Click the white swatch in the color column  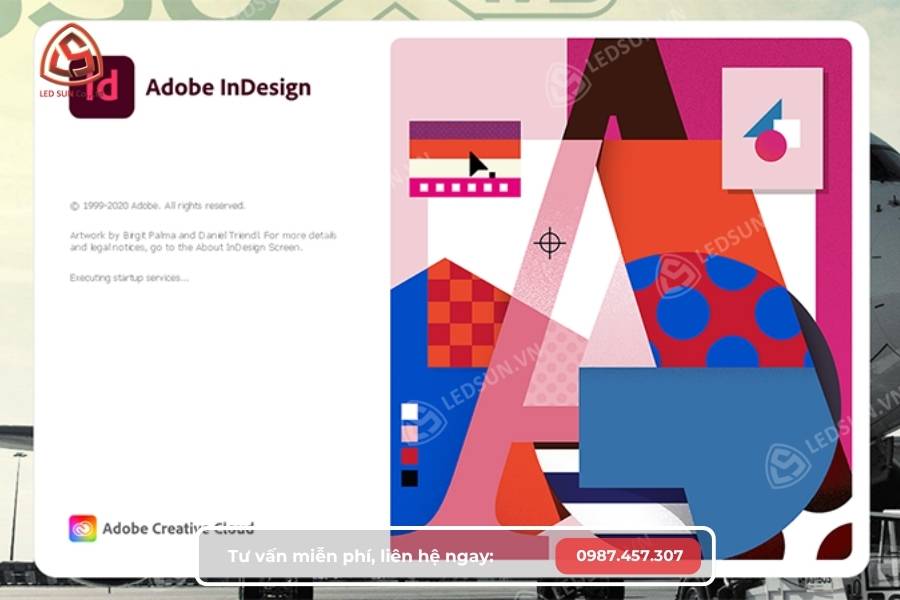click(x=407, y=410)
